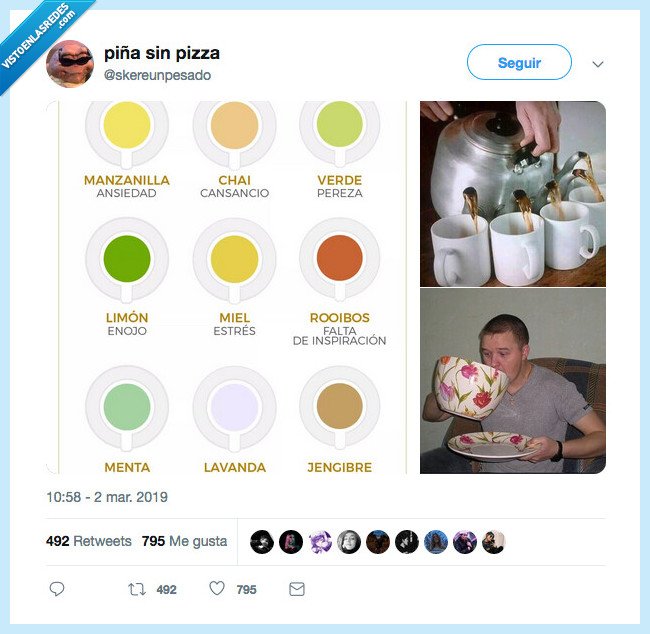
Task: Click the last liker avatar in row
Action: coord(493,541)
